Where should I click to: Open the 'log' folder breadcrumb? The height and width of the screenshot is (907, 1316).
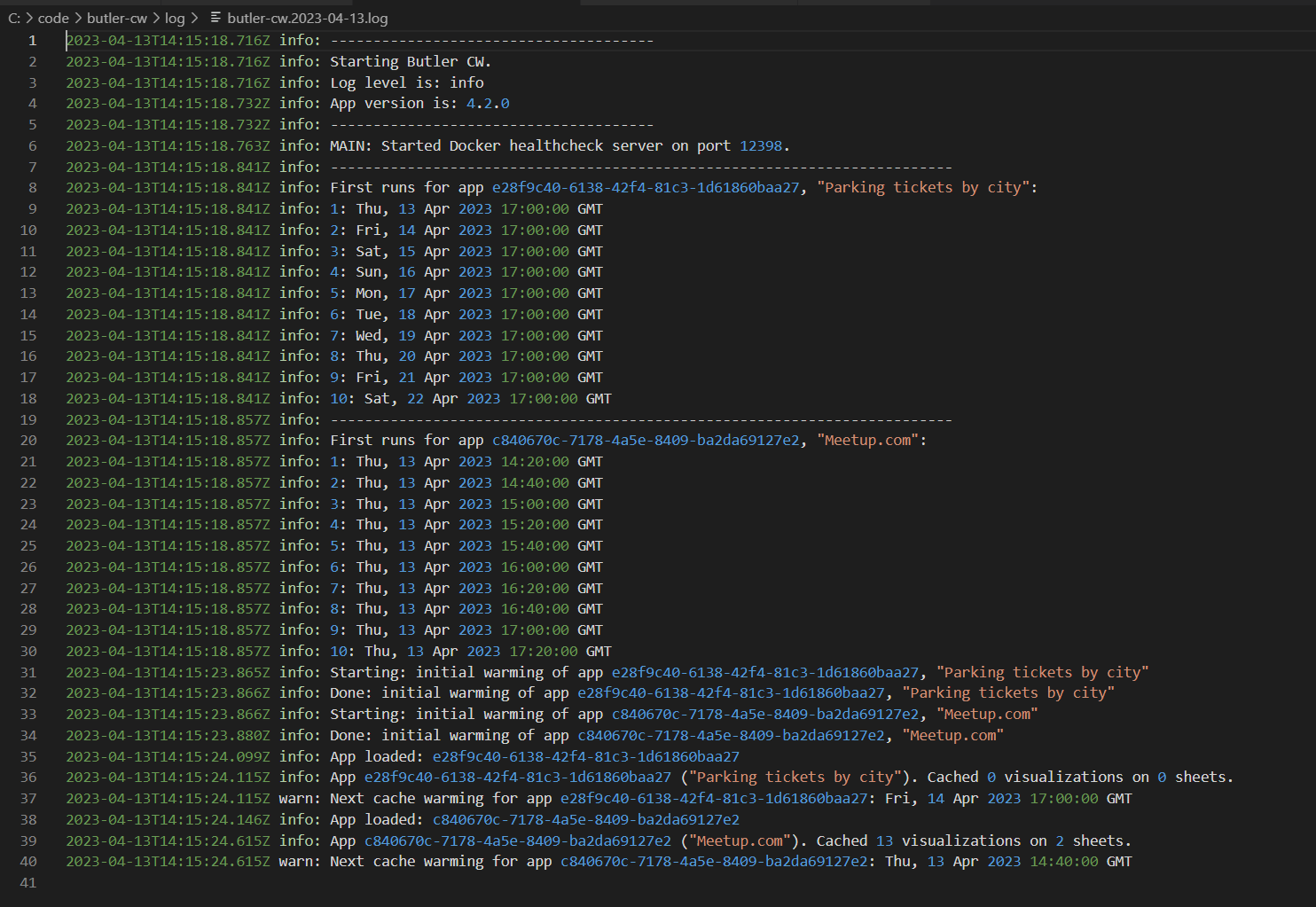coord(175,18)
